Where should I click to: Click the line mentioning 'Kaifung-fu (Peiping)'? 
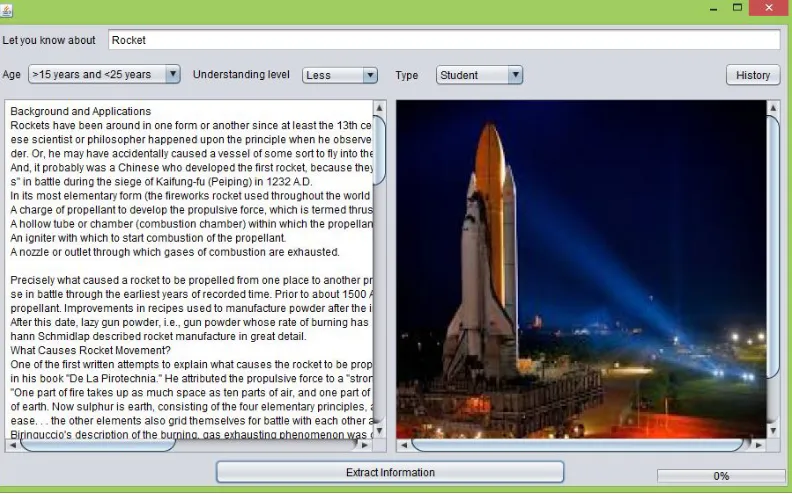161,181
